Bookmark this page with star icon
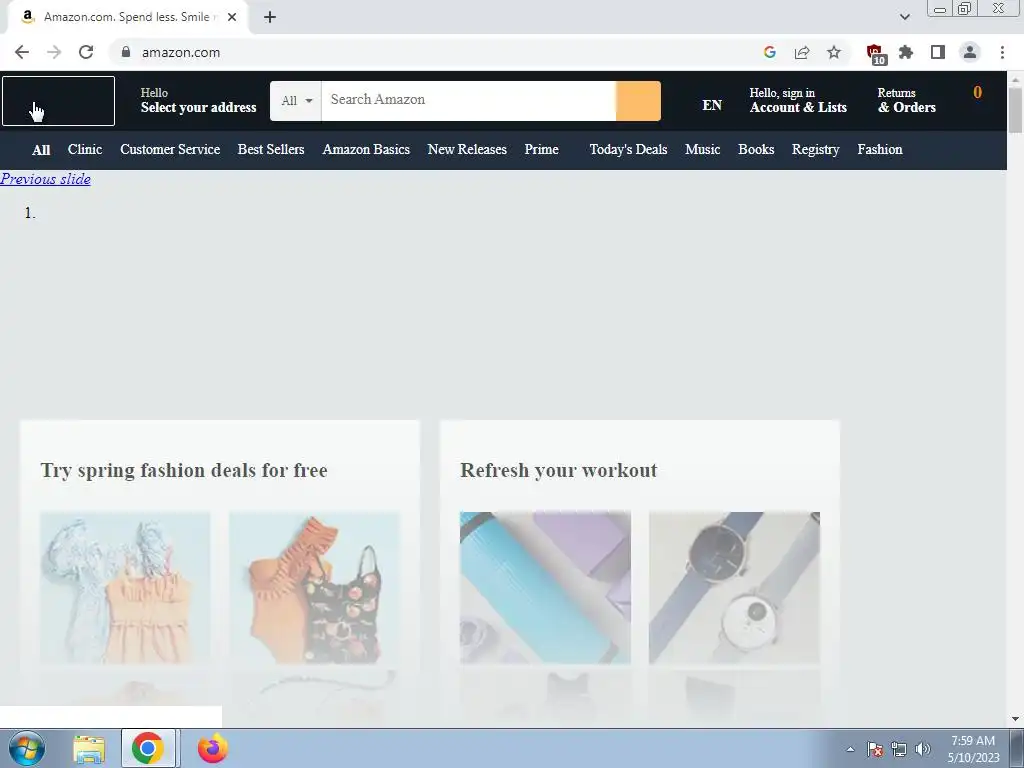This screenshot has width=1024, height=768. pyautogui.click(x=834, y=52)
